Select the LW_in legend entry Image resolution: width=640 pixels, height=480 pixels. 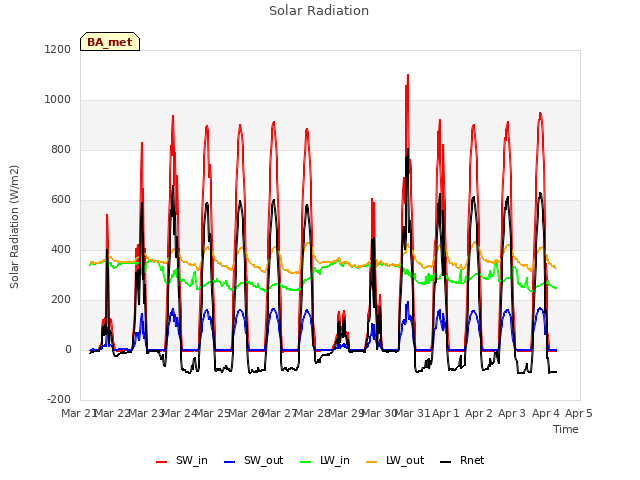coord(325,460)
